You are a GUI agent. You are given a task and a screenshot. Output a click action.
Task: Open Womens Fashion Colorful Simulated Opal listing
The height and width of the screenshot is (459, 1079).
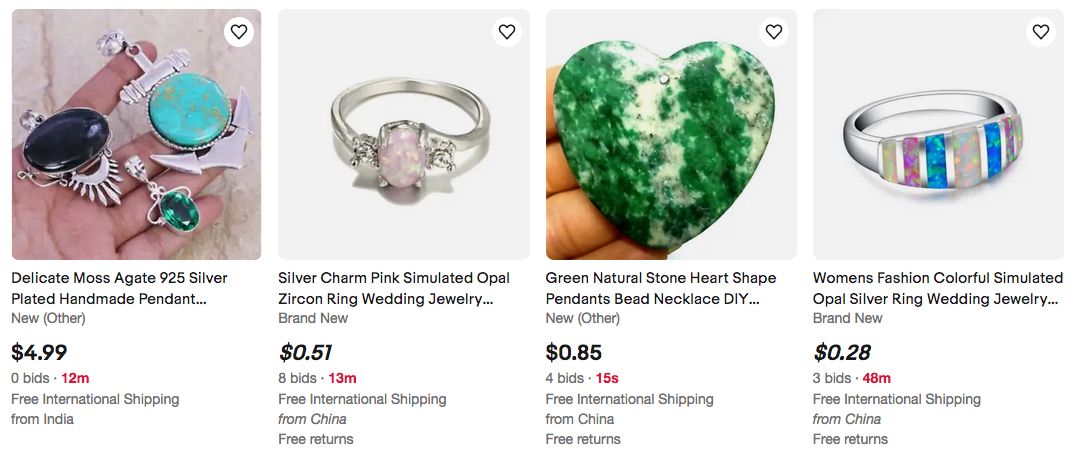(937, 288)
